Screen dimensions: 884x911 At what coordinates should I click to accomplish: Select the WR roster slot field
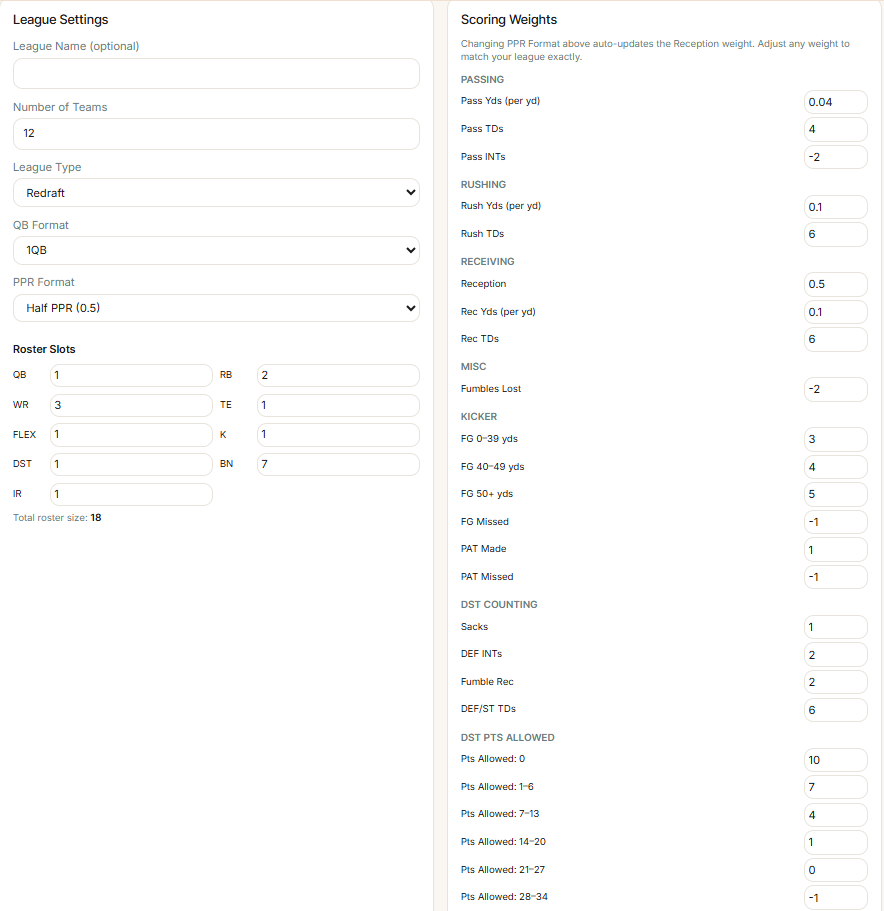click(x=131, y=405)
